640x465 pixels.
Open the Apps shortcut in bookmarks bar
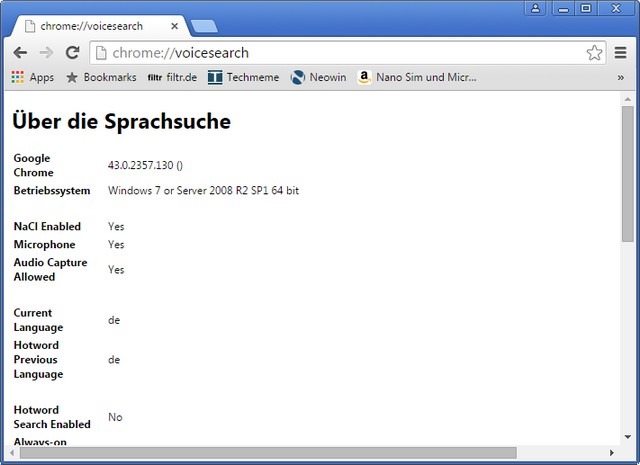pyautogui.click(x=32, y=77)
